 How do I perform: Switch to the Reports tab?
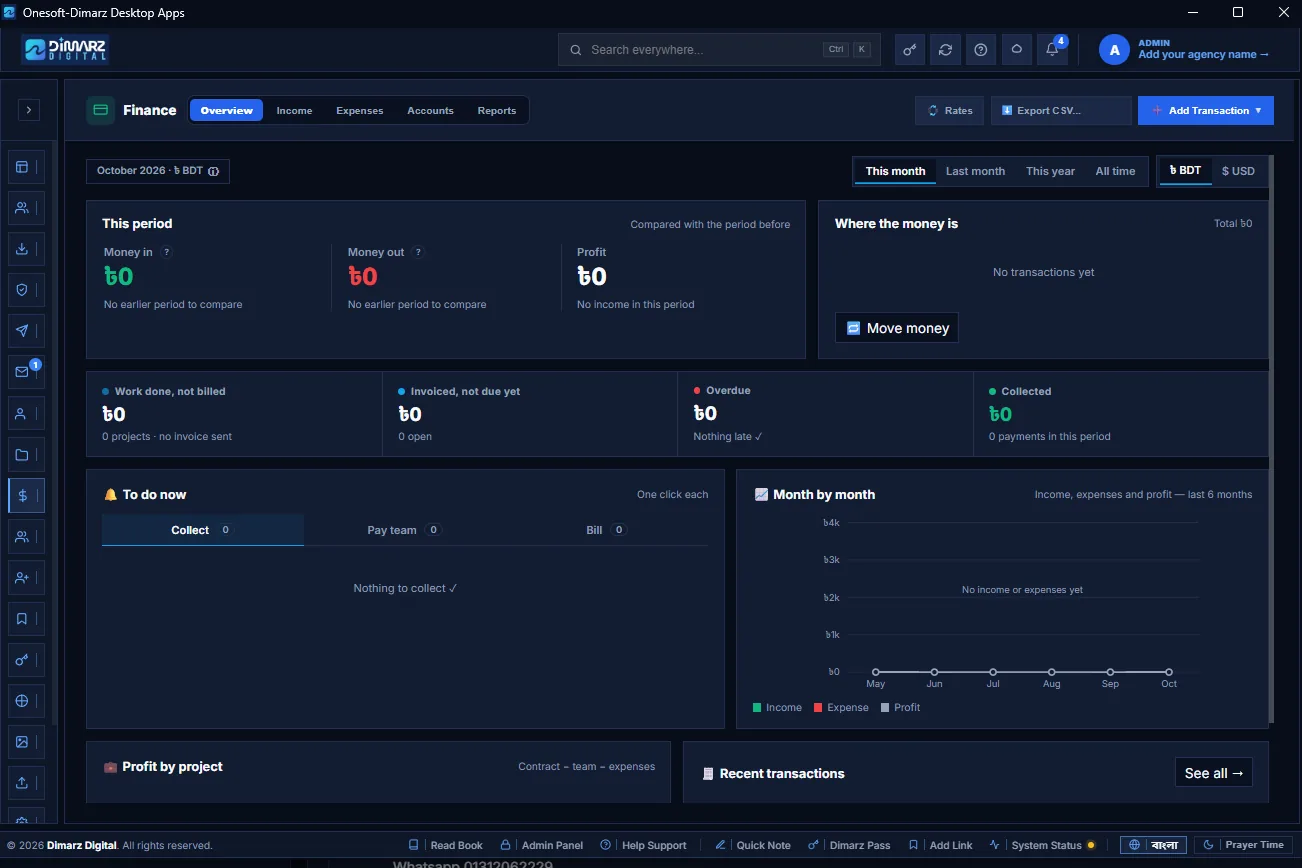[x=496, y=110]
